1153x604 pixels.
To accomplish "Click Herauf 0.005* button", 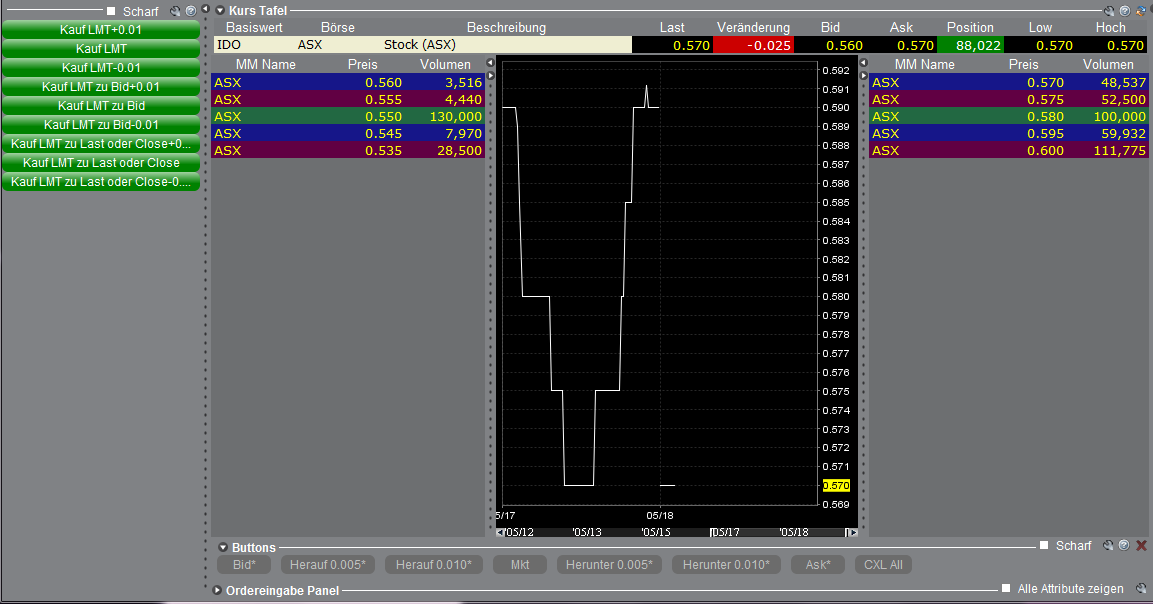I will 327,565.
